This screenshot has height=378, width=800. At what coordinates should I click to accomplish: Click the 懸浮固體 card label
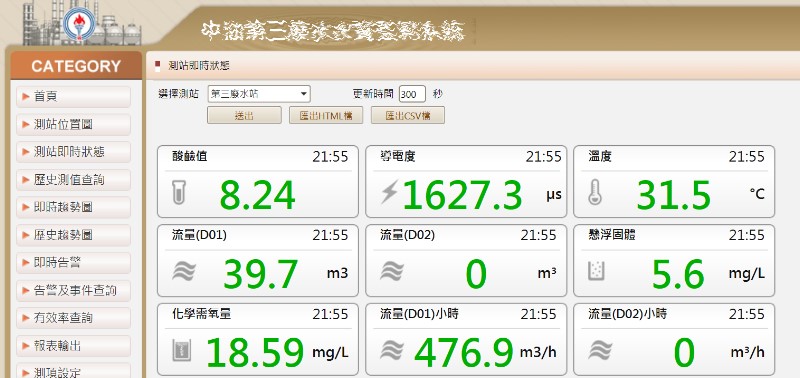click(612, 235)
